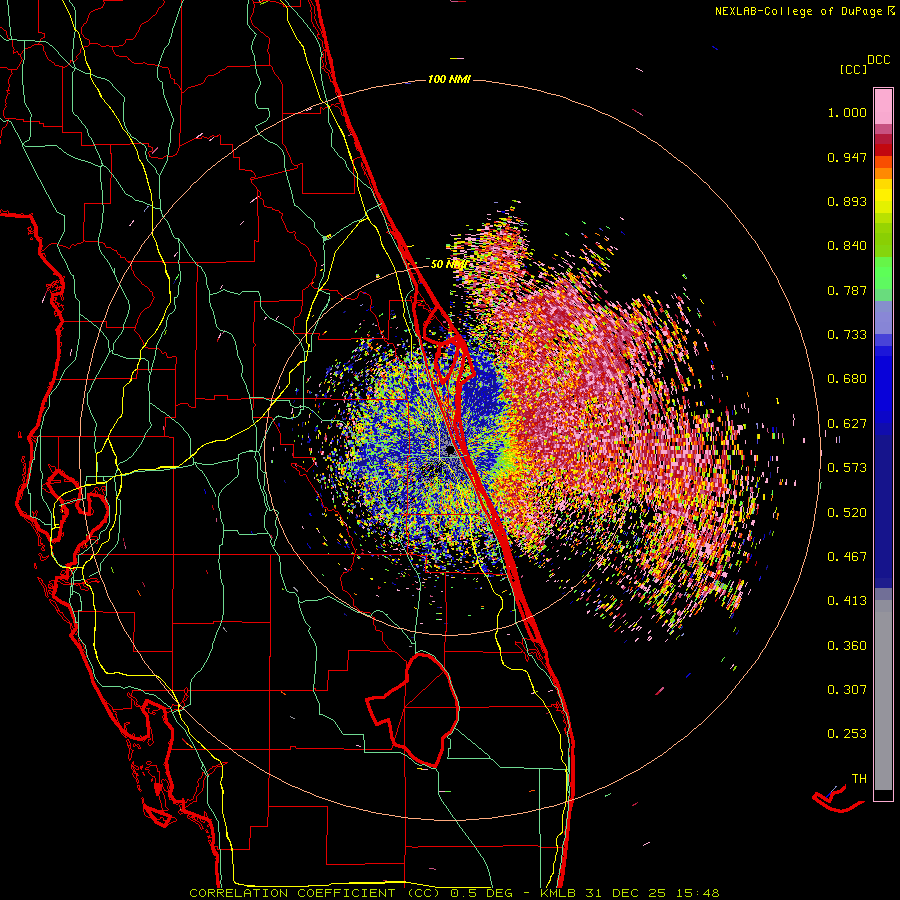Click the pink top segment of color bar

coord(883,106)
